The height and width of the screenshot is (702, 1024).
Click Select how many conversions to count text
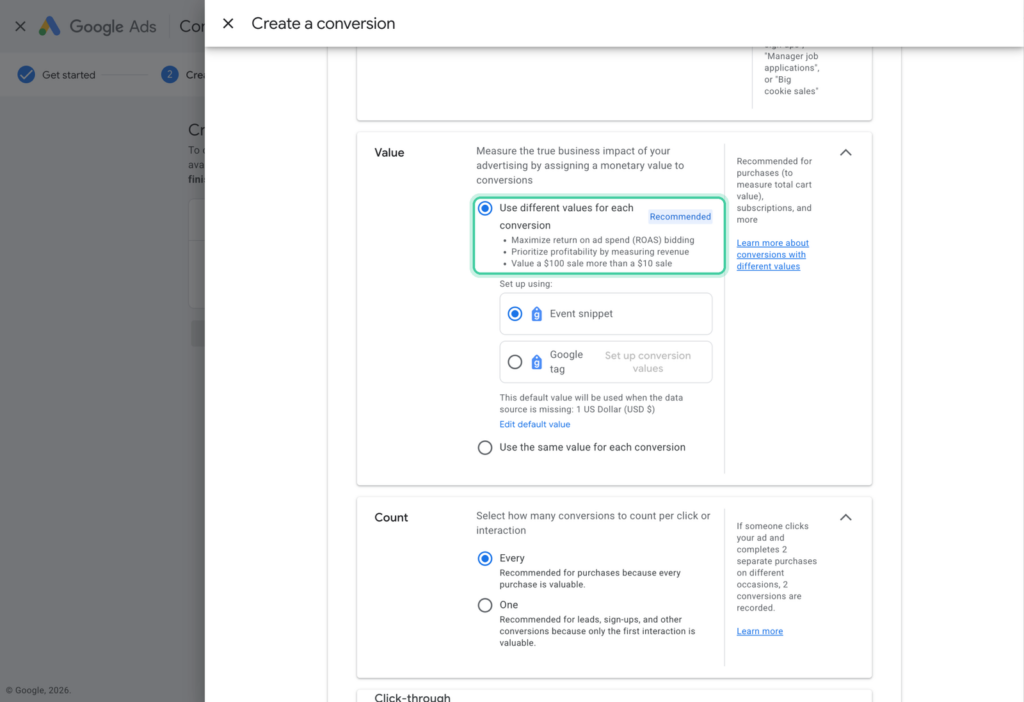tap(593, 523)
